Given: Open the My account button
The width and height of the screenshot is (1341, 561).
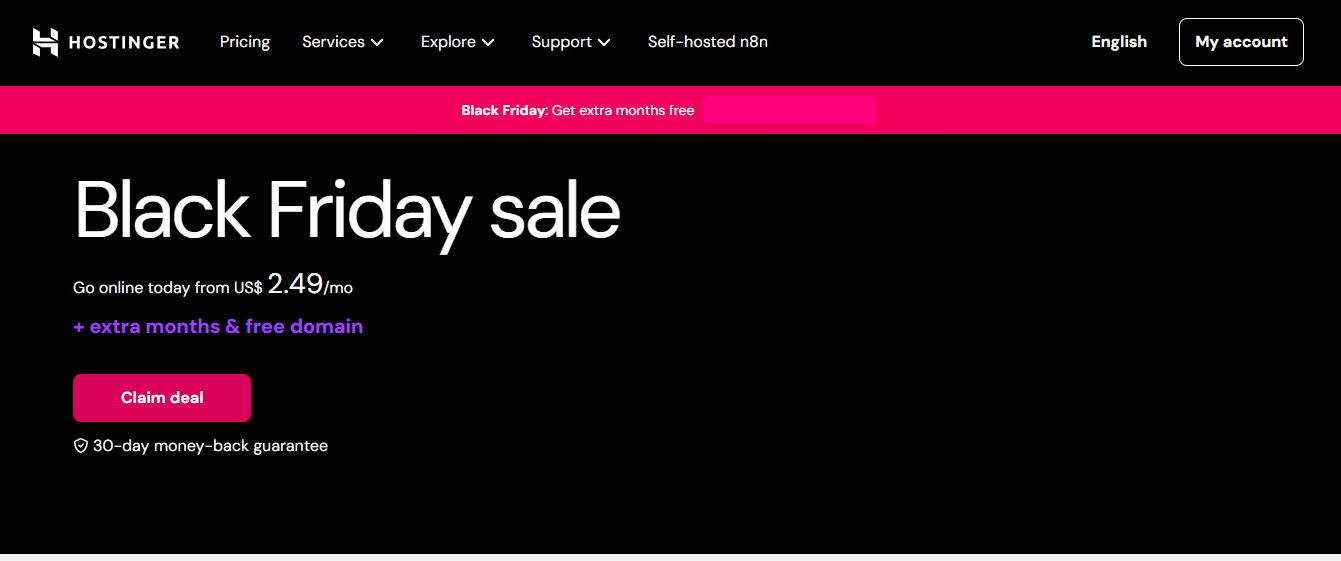Looking at the screenshot, I should point(1241,42).
